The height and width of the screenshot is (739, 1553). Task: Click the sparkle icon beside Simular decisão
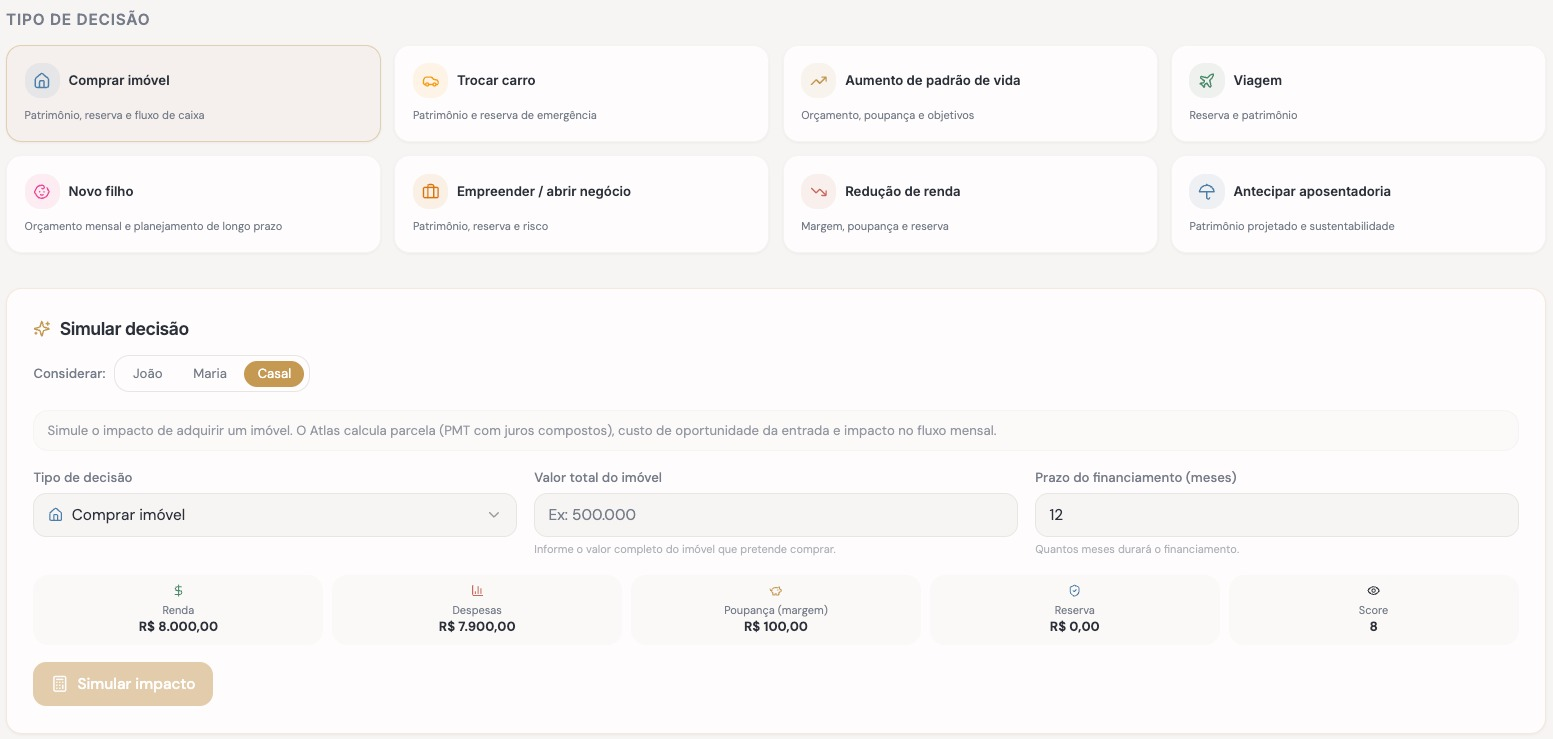point(42,328)
